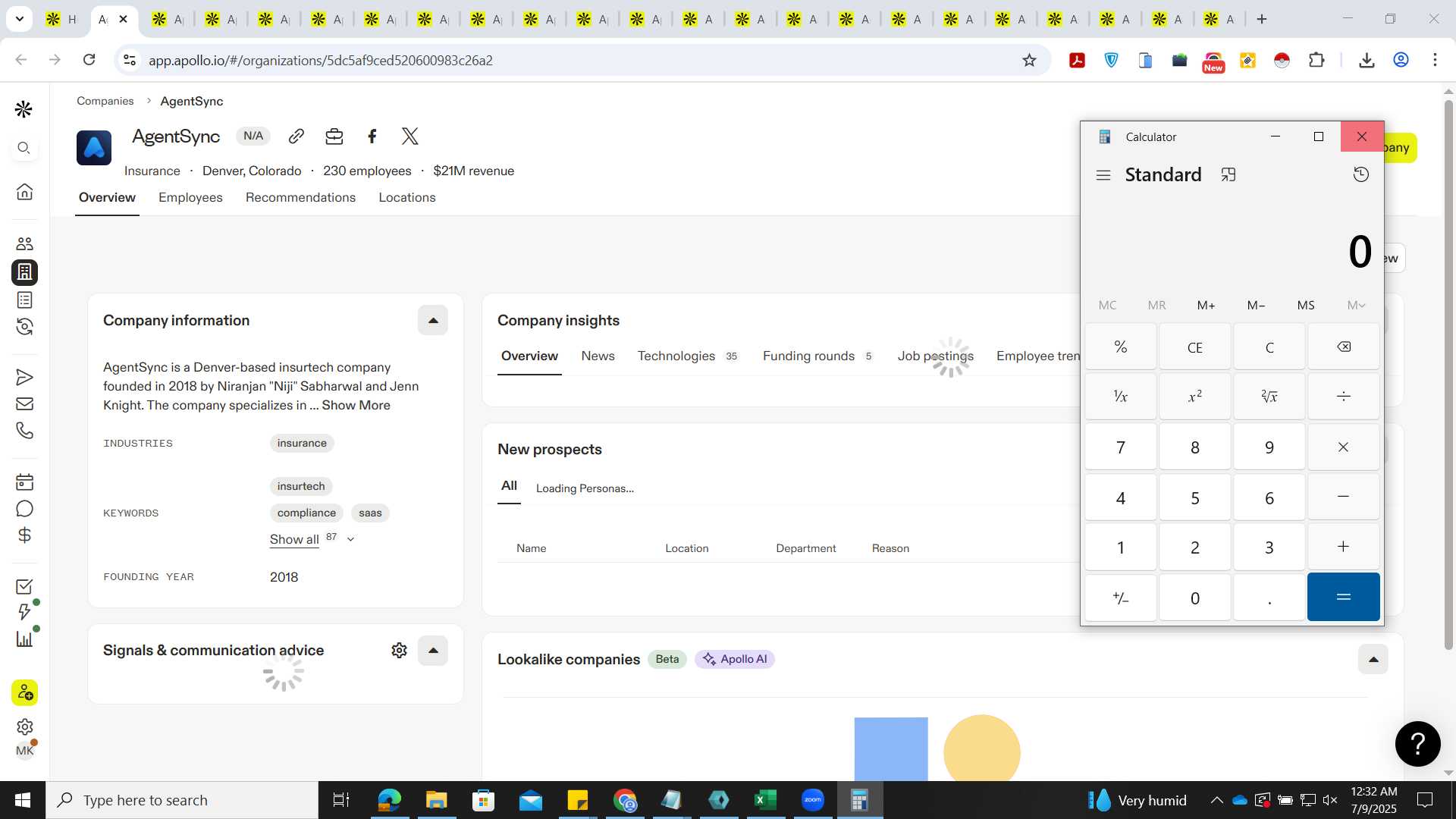This screenshot has width=1456, height=819.
Task: Open News tab in Company insights
Action: (x=598, y=356)
